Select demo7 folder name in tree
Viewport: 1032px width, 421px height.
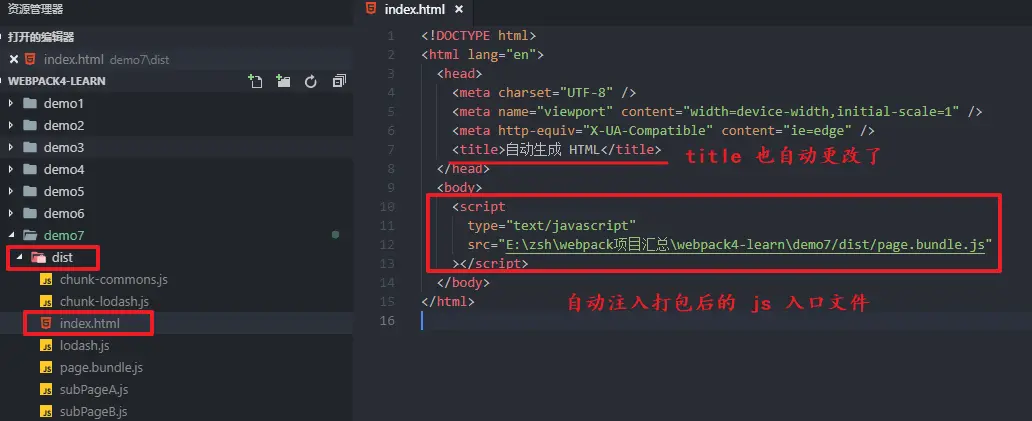click(64, 235)
